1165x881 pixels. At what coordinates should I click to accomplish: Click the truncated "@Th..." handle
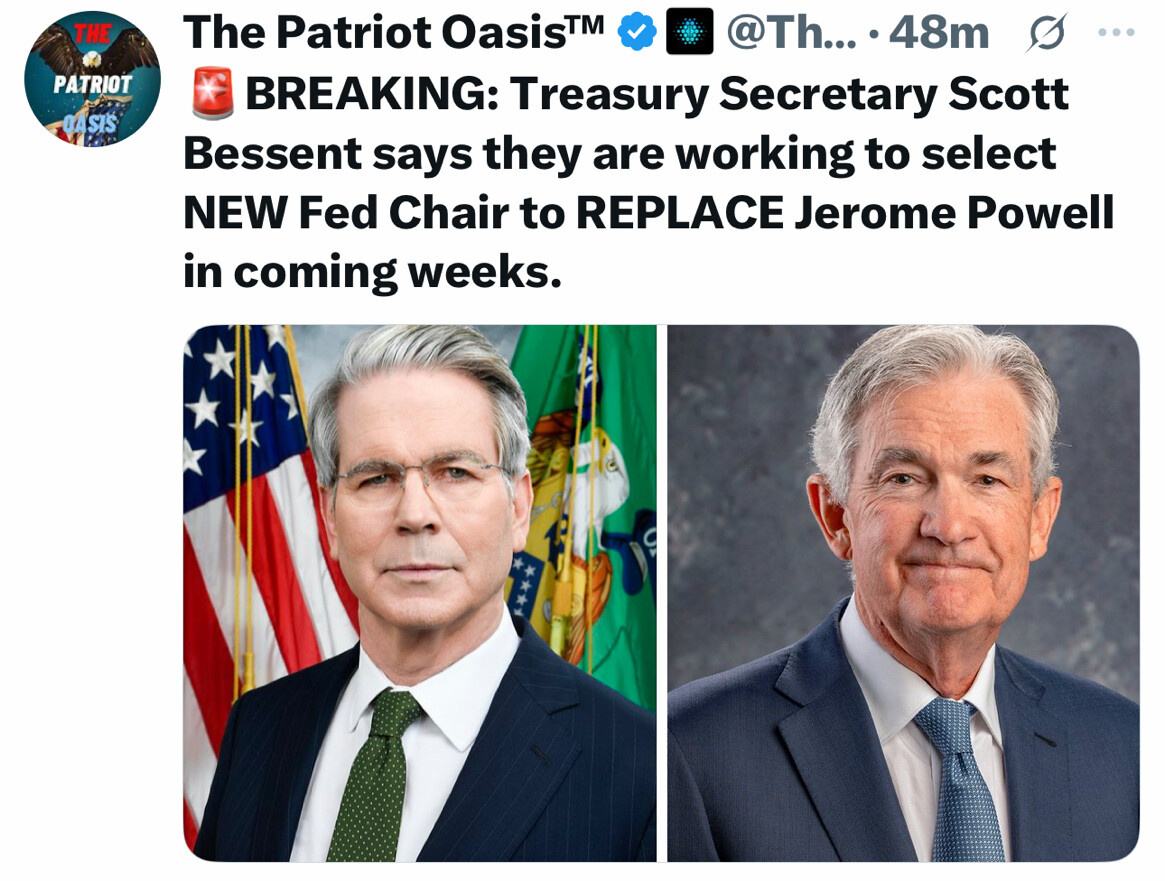pos(788,33)
